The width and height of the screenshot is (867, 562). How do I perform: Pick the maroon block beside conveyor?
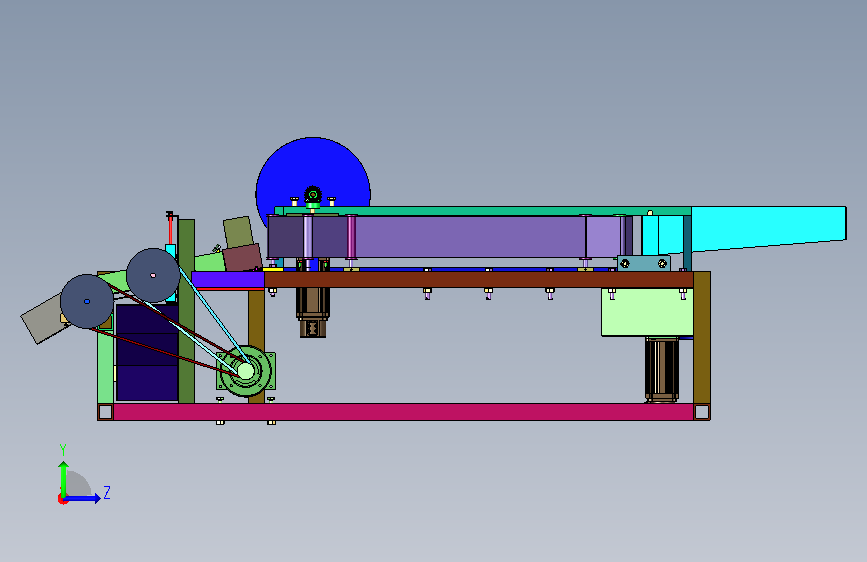pyautogui.click(x=242, y=258)
